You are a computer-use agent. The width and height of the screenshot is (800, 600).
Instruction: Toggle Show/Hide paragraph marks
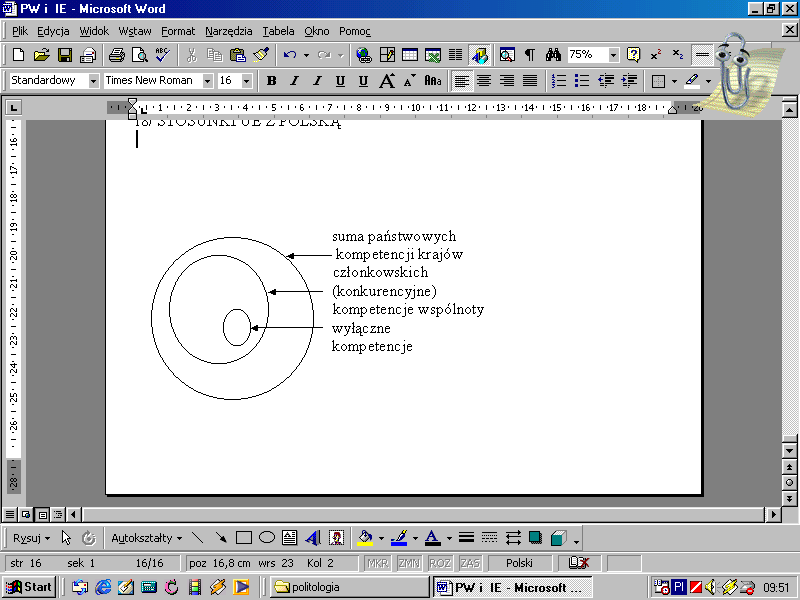coord(531,56)
